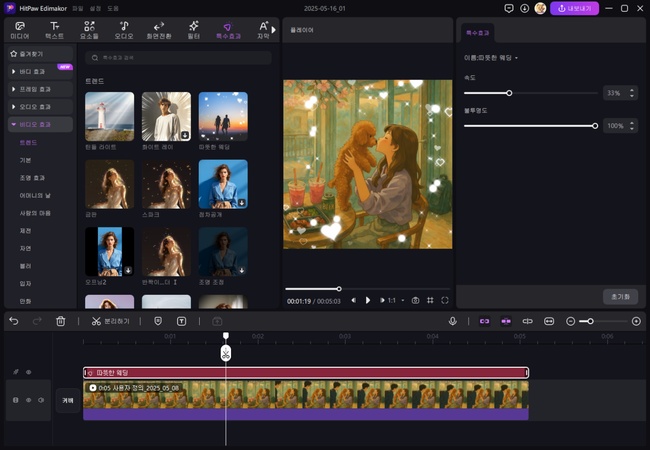Viewport: 650px width, 450px height.
Task: Download the 조명 조정 effect via arrow badge
Action: [242, 270]
